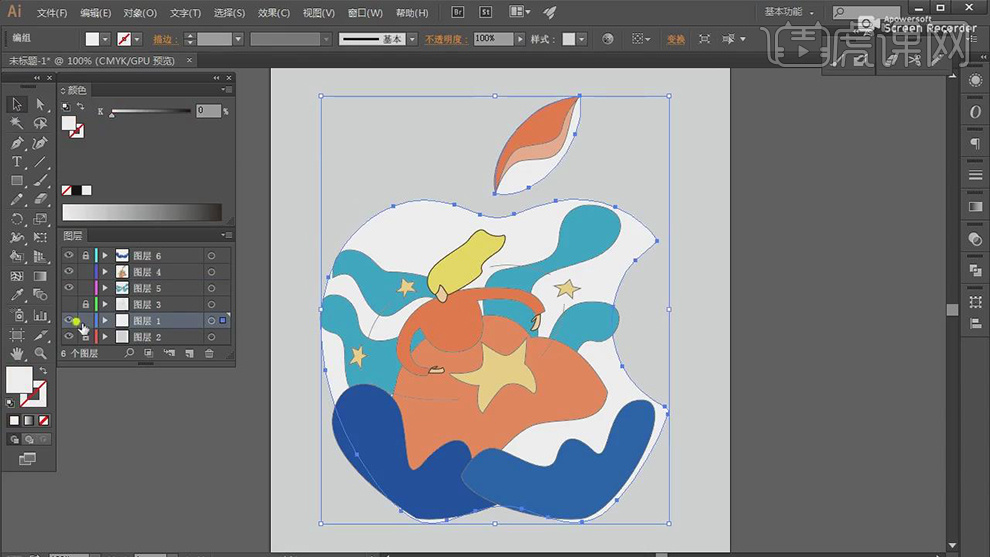This screenshot has width=990, height=557.
Task: Expand 图层 2 disclosure triangle
Action: pos(105,337)
